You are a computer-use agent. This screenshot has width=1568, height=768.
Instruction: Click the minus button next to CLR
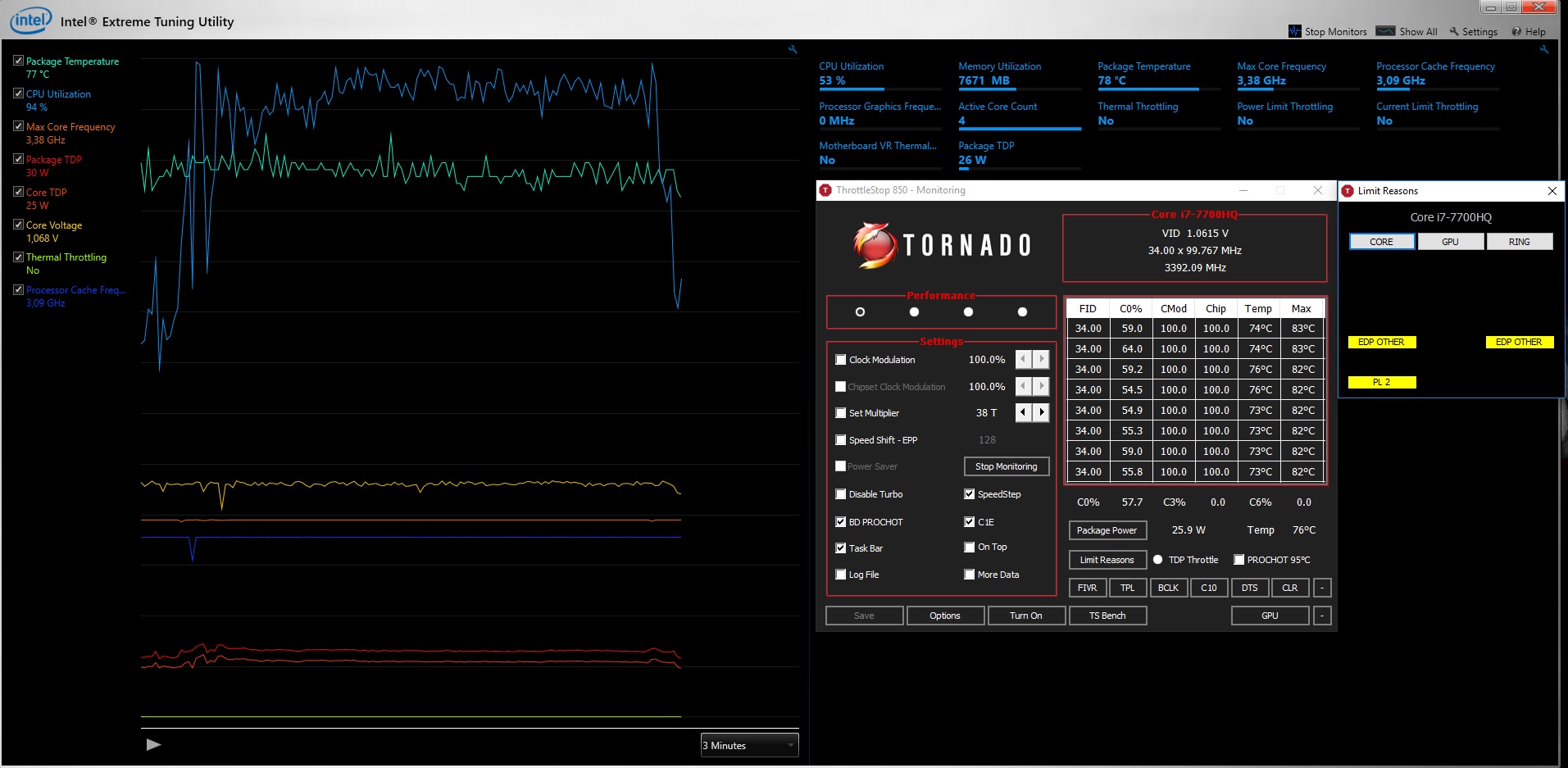[x=1322, y=588]
